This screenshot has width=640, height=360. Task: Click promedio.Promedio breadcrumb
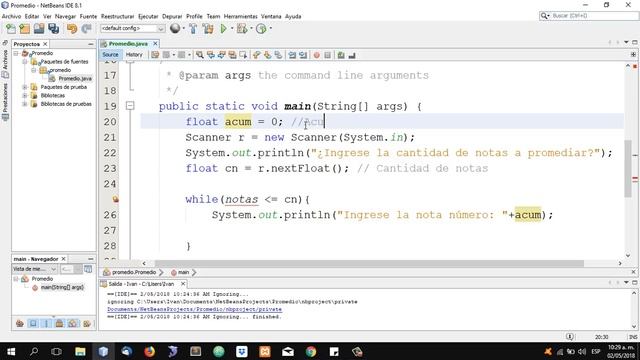tap(134, 272)
